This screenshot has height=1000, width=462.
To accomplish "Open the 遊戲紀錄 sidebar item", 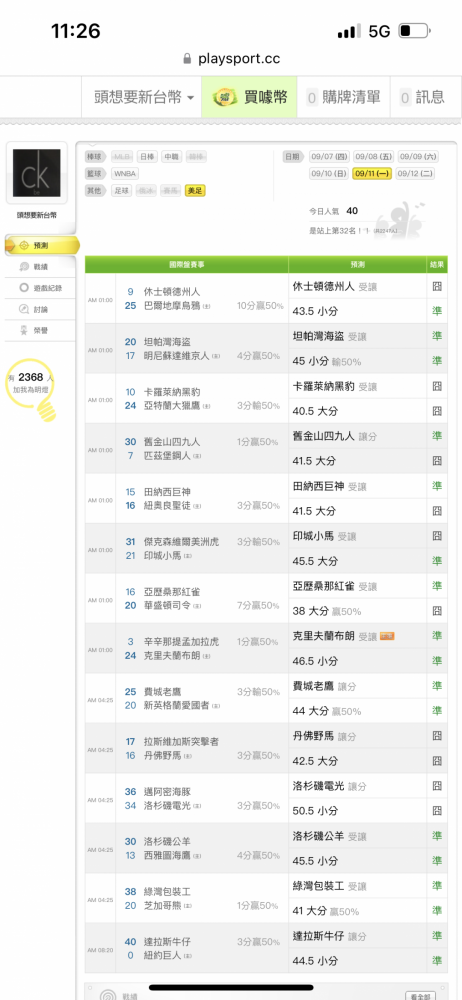I will tap(40, 288).
